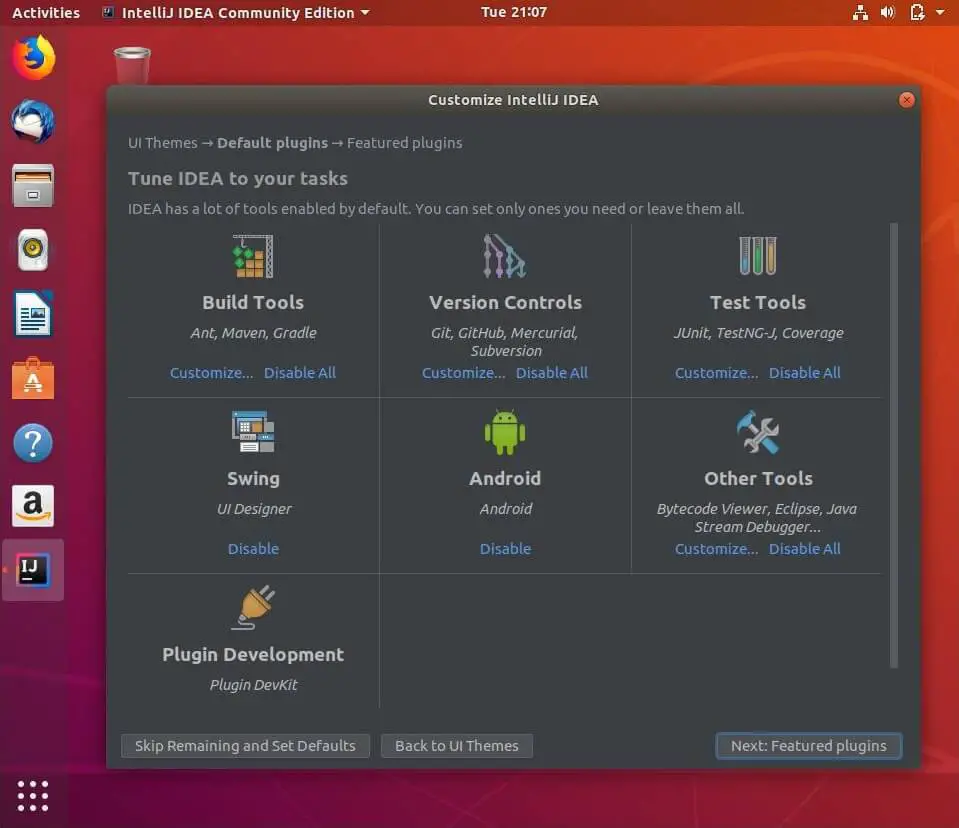Customize the Other Tools plugins
Image resolution: width=959 pixels, height=828 pixels.
[x=716, y=549]
